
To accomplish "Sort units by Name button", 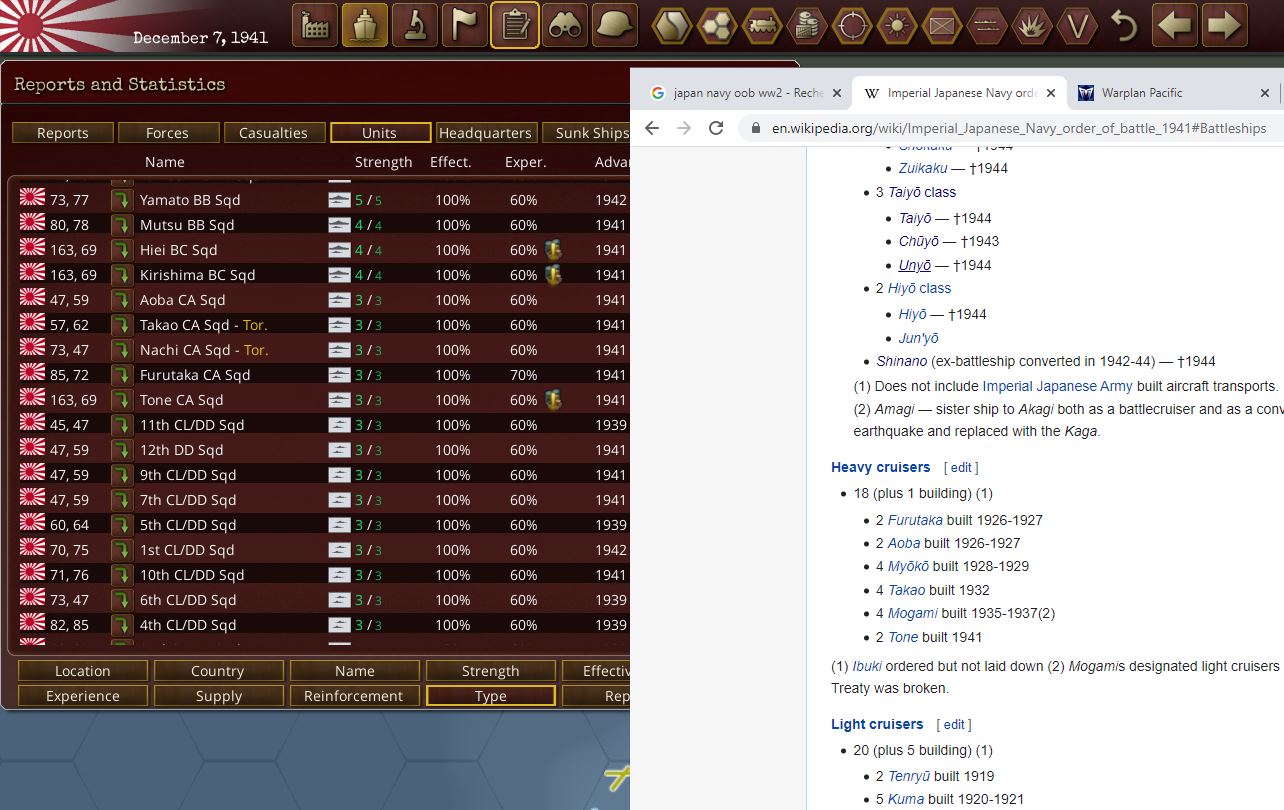I will (x=355, y=671).
